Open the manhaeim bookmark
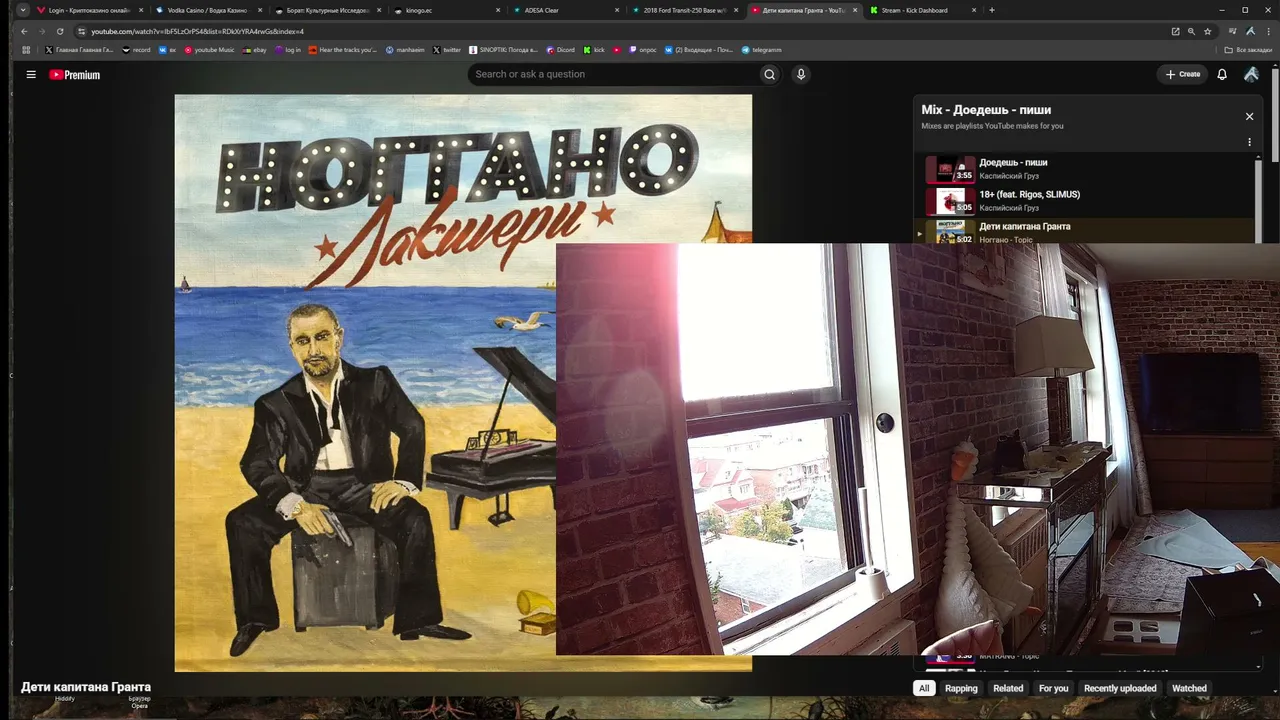1280x720 pixels. (405, 50)
